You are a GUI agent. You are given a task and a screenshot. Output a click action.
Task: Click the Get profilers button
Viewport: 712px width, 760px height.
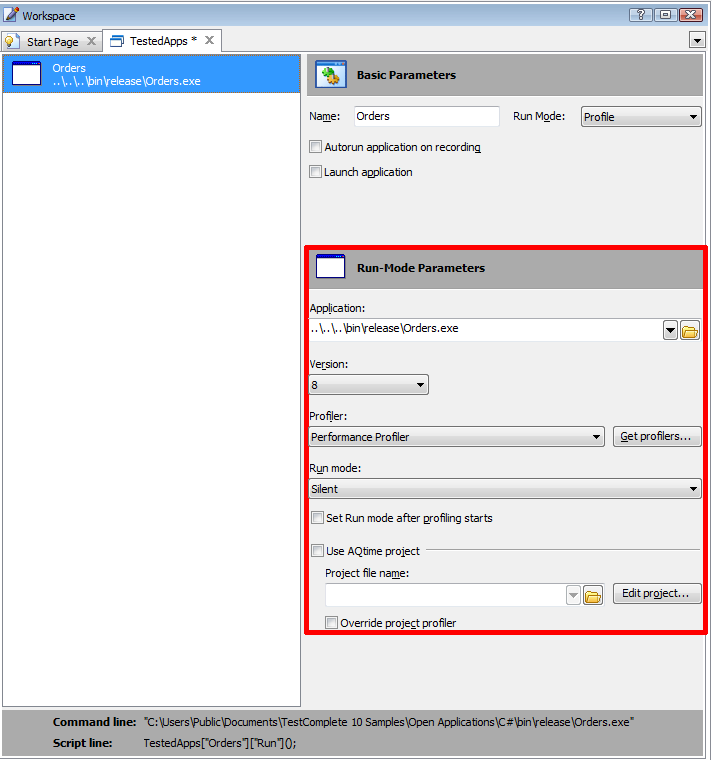[657, 437]
